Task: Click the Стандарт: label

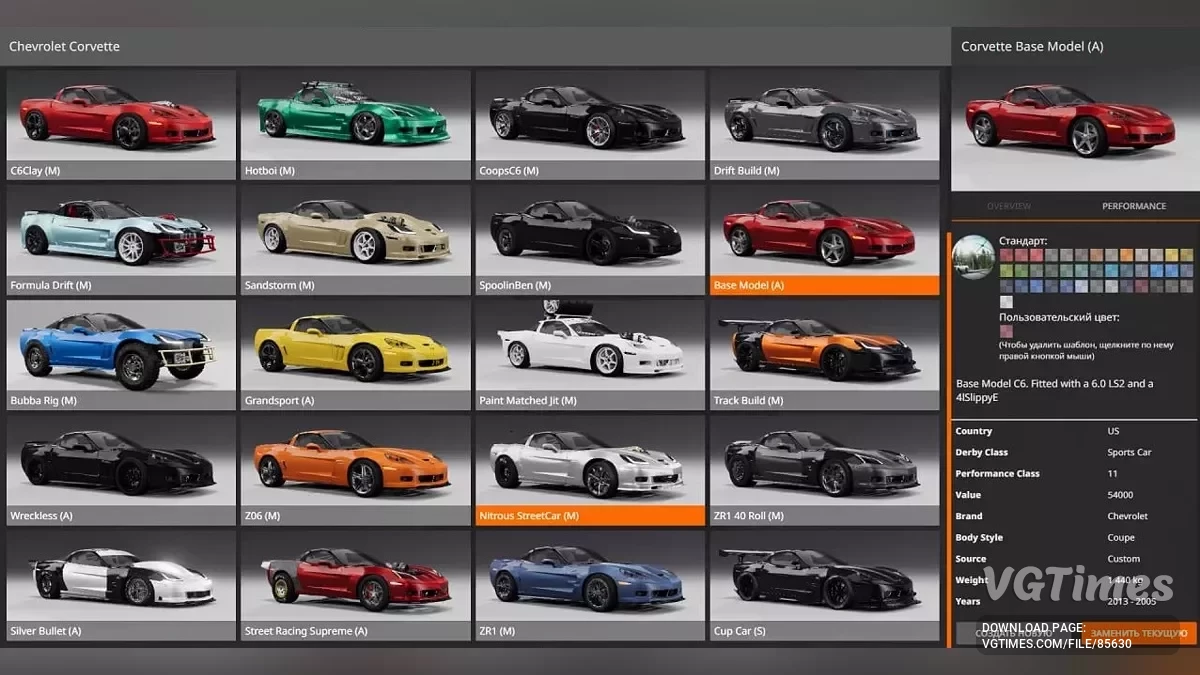Action: pyautogui.click(x=1023, y=241)
